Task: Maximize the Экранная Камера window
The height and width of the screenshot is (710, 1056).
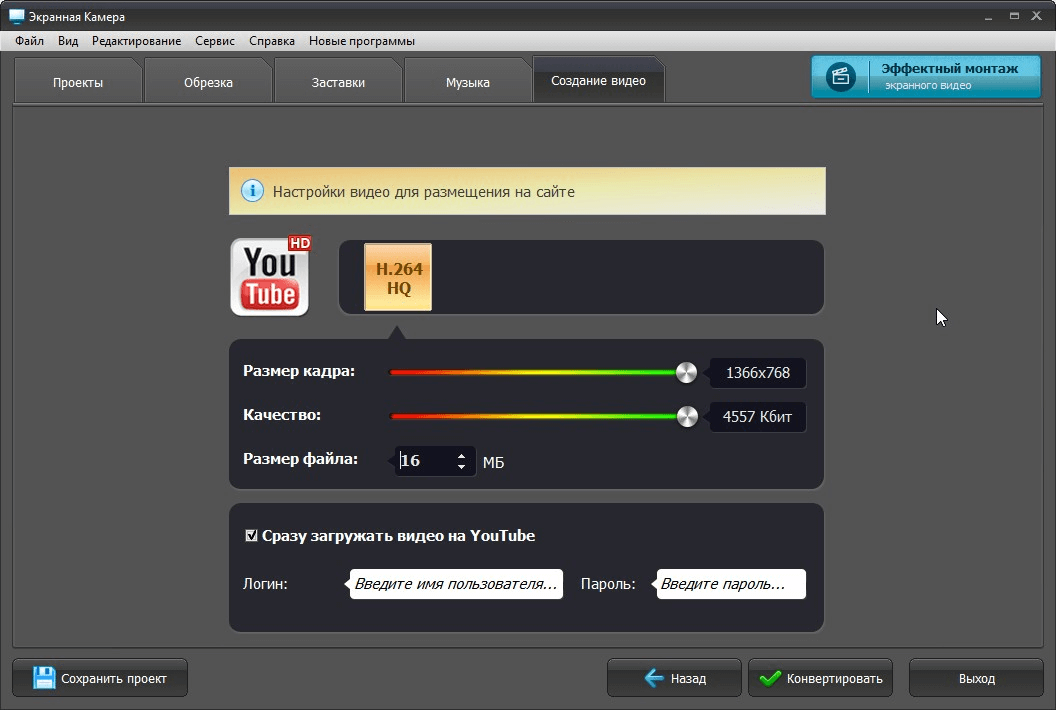Action: (1014, 16)
